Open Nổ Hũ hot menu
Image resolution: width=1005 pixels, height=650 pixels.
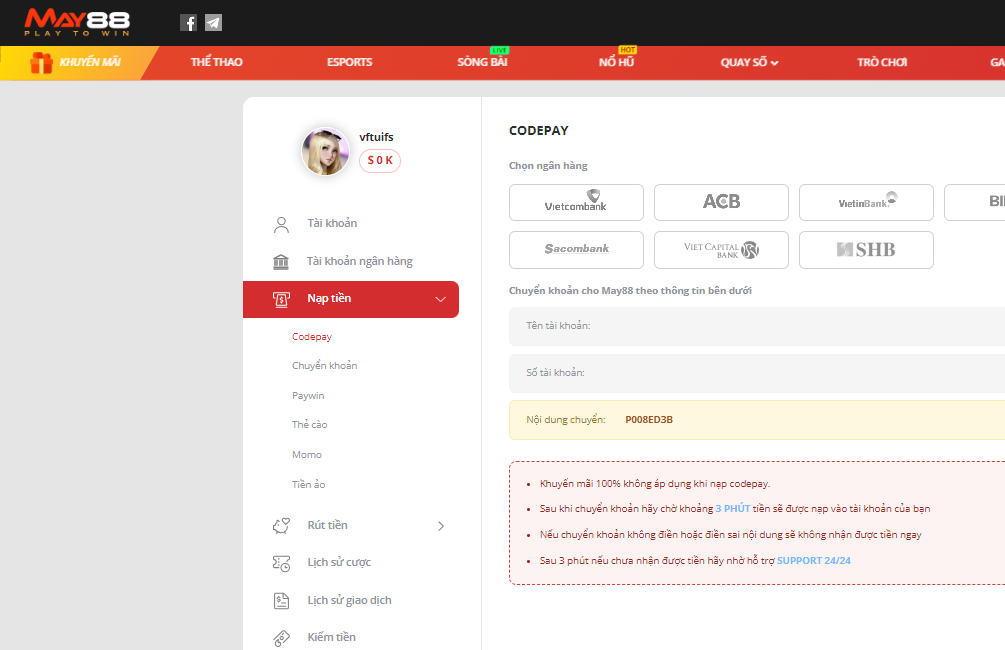[x=616, y=62]
